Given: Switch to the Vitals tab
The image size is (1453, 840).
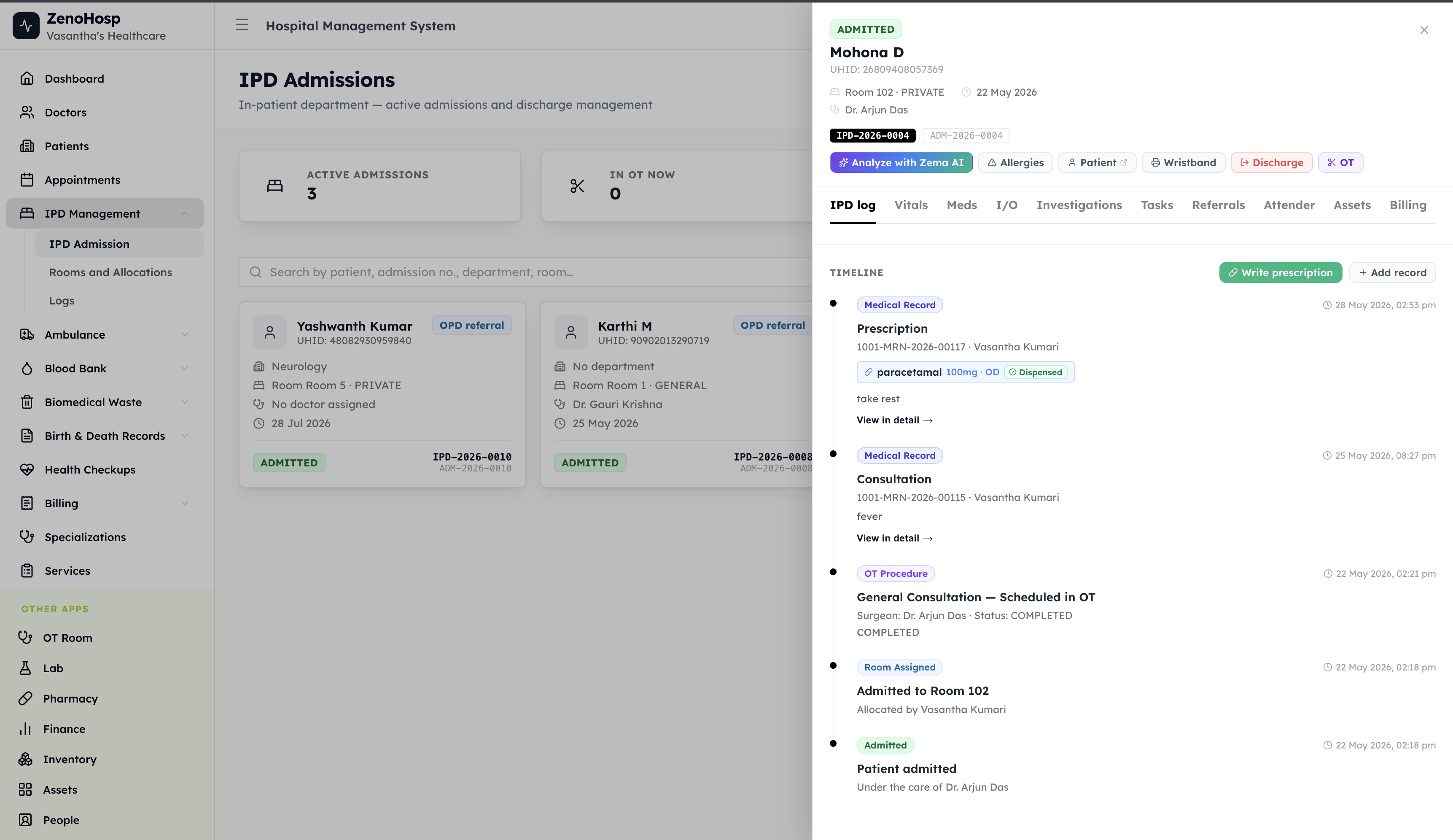Looking at the screenshot, I should pyautogui.click(x=911, y=205).
